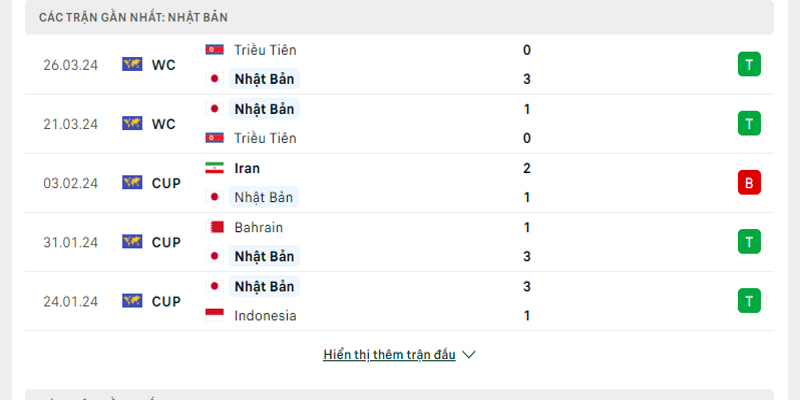Viewport: 800px width, 400px height.
Task: Click the Bahrain flag icon
Action: (214, 227)
